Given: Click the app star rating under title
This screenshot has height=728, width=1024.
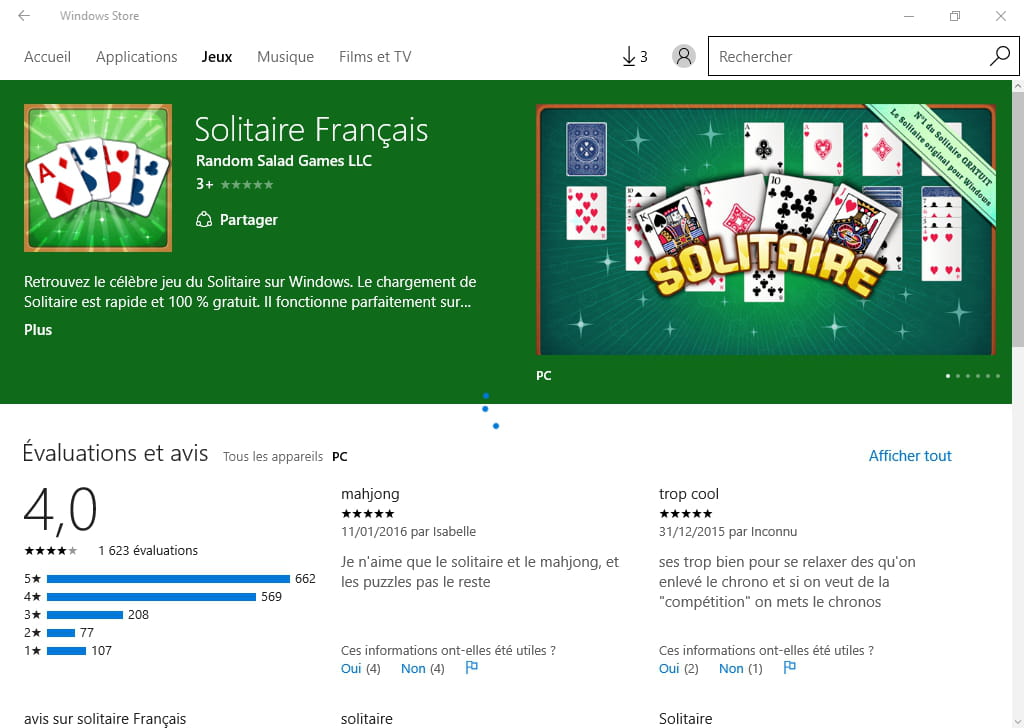Looking at the screenshot, I should pos(247,185).
